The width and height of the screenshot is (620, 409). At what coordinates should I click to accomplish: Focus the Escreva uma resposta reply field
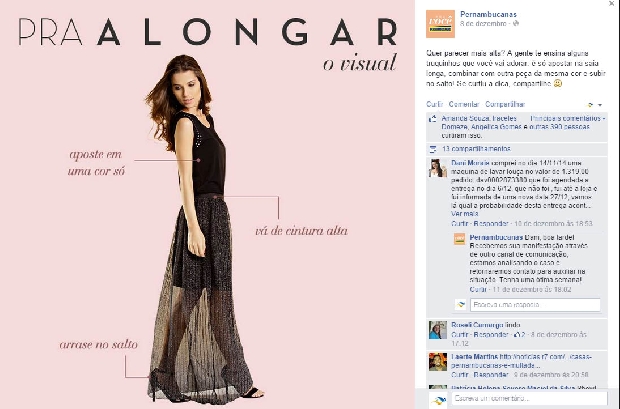535,305
